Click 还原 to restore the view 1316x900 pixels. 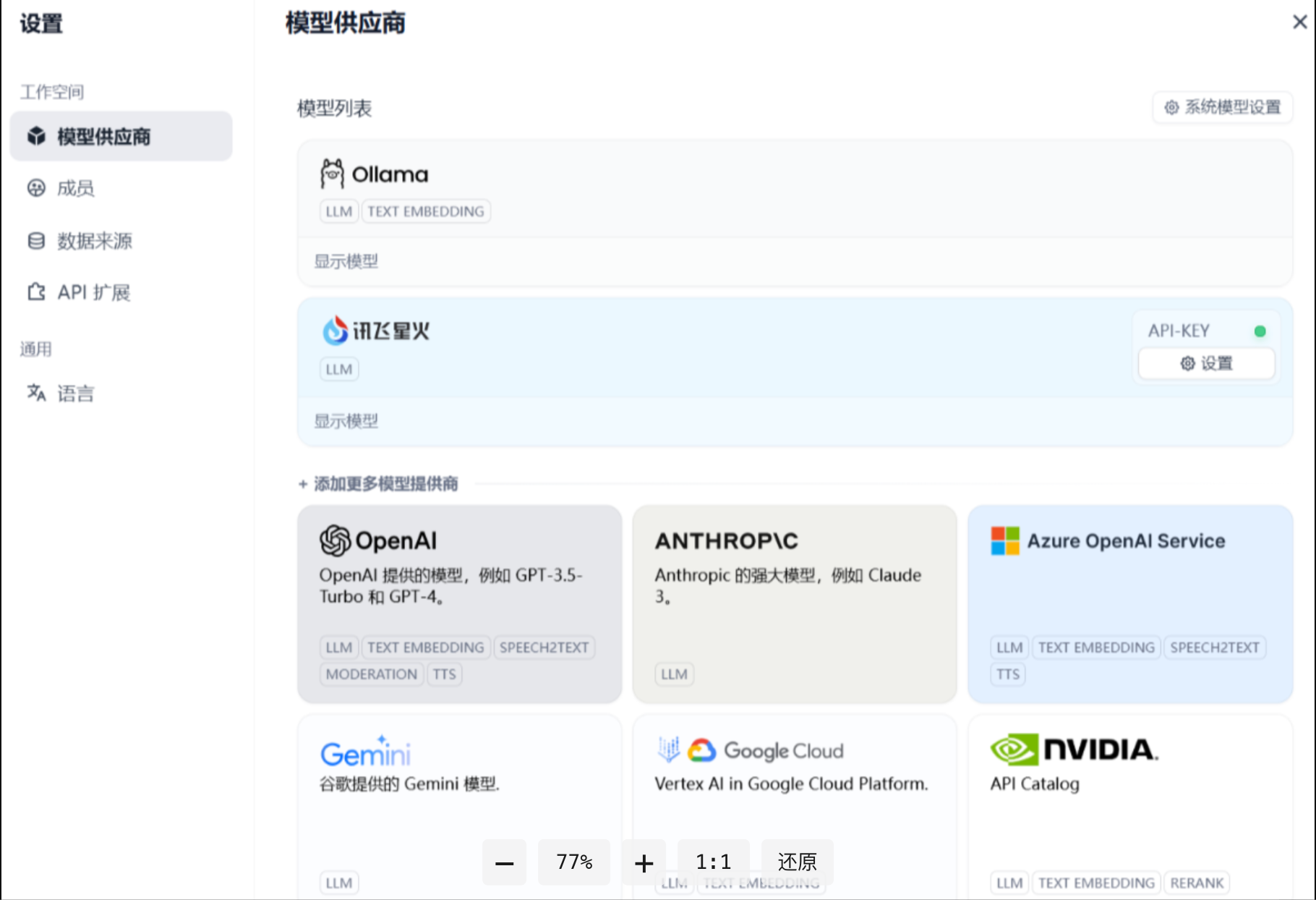coord(797,862)
